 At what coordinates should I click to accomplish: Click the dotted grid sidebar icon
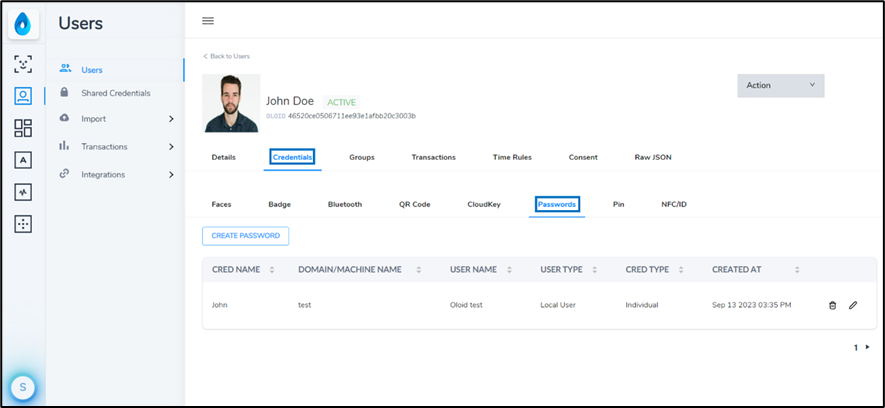click(23, 224)
